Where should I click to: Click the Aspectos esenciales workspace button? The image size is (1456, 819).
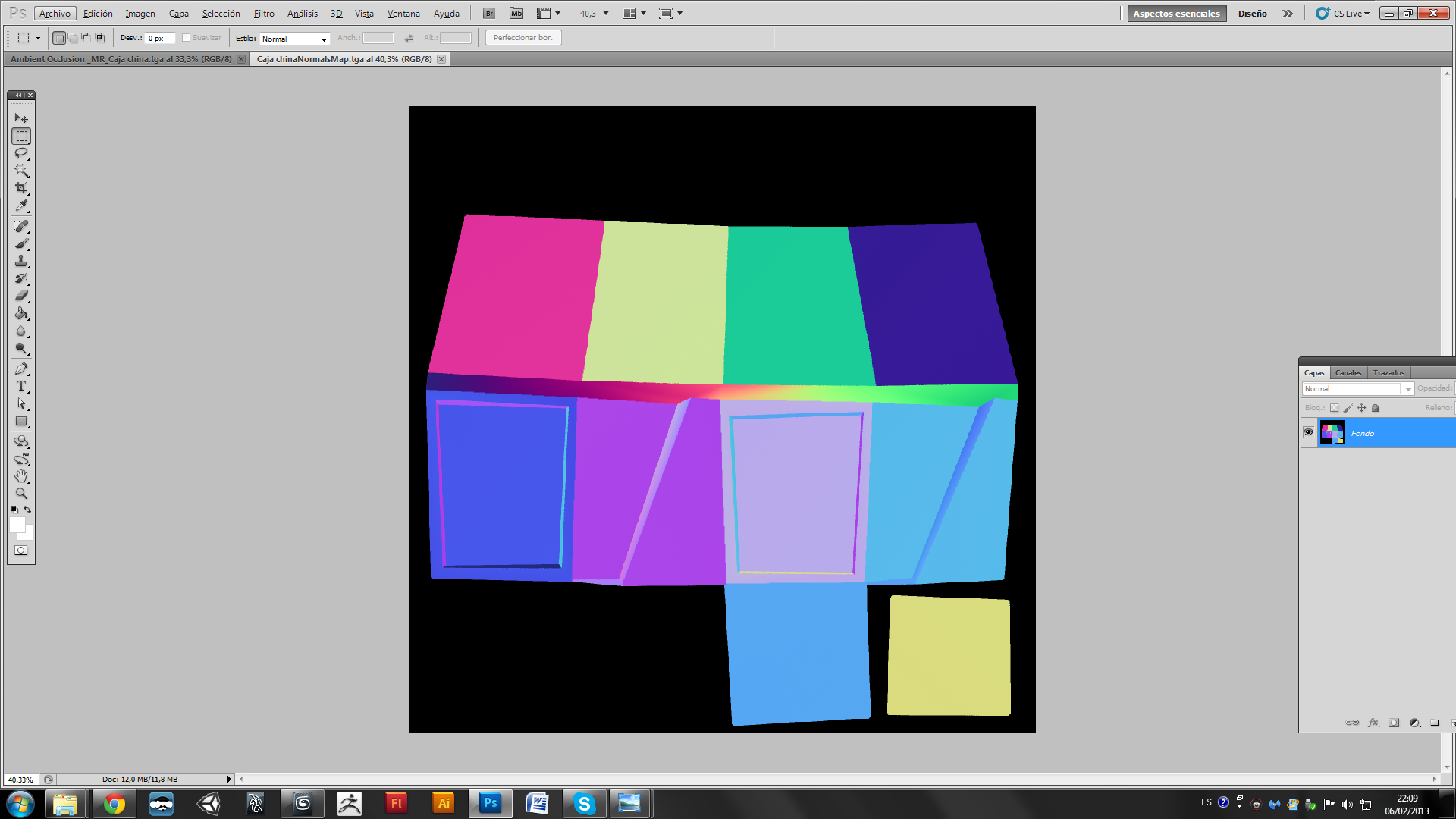point(1176,13)
